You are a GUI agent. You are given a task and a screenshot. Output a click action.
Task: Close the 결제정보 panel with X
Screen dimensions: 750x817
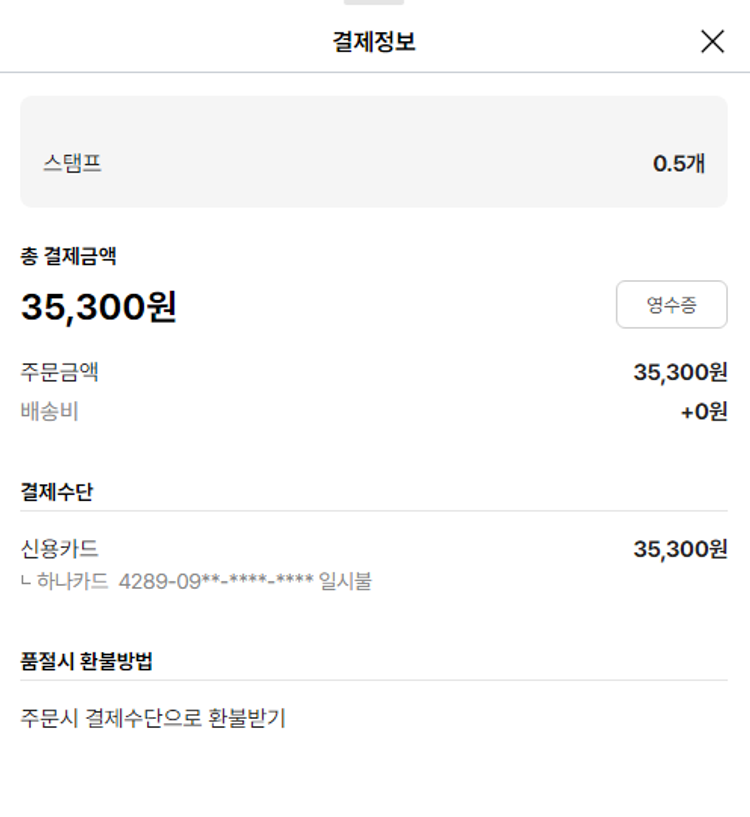pos(712,41)
